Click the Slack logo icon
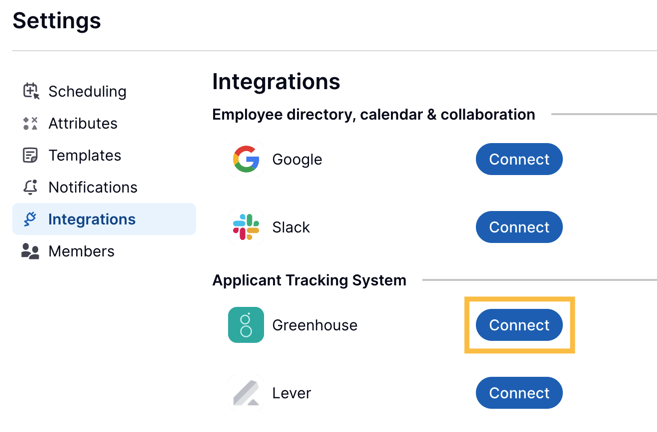 click(x=246, y=227)
